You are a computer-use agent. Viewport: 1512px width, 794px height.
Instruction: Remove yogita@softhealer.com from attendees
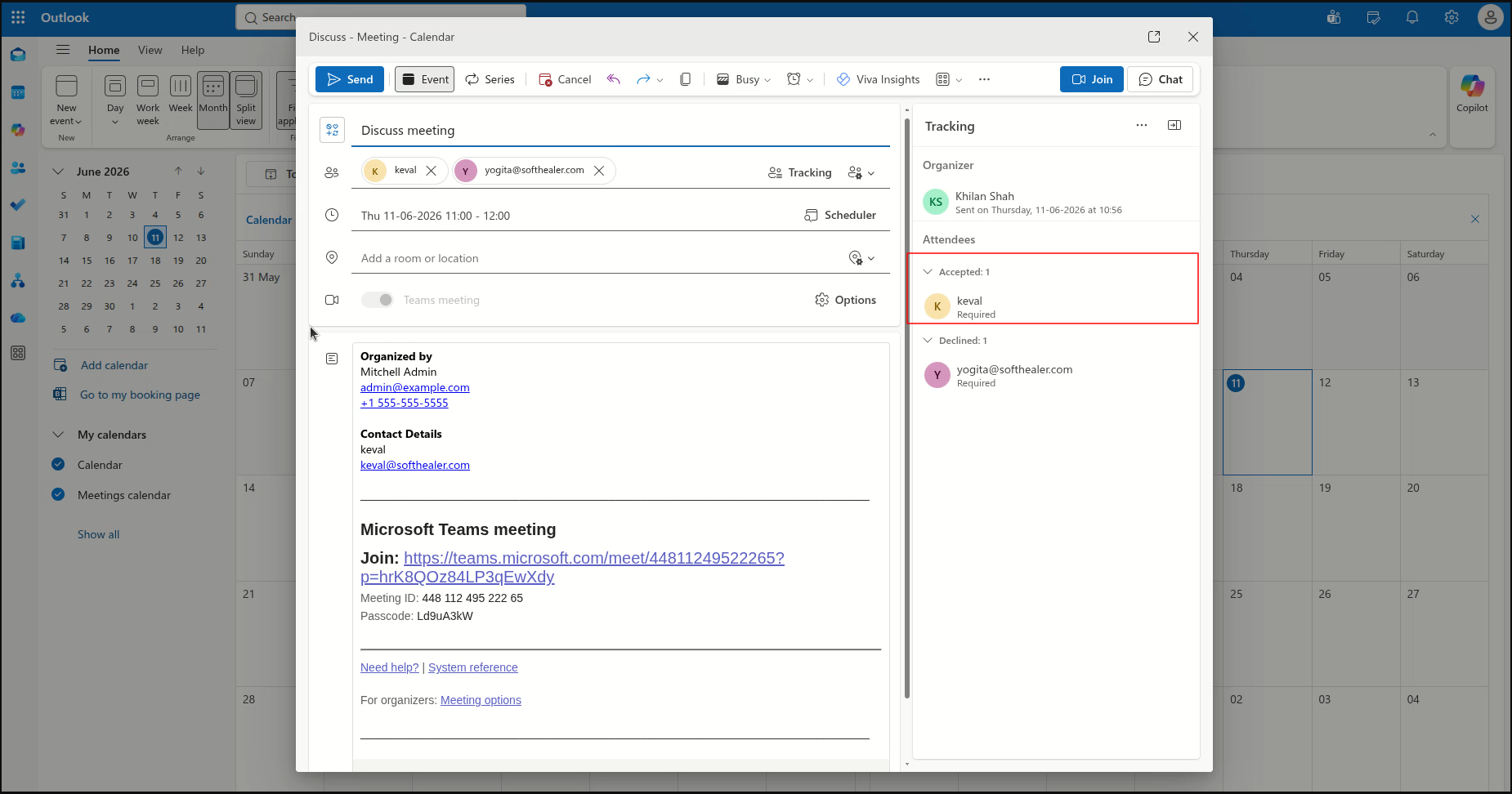click(599, 171)
